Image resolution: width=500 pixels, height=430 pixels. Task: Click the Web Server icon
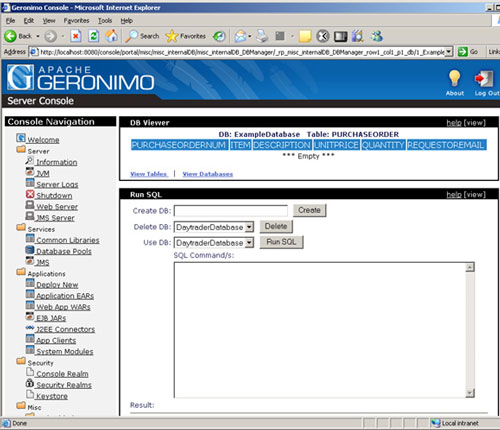[x=30, y=205]
